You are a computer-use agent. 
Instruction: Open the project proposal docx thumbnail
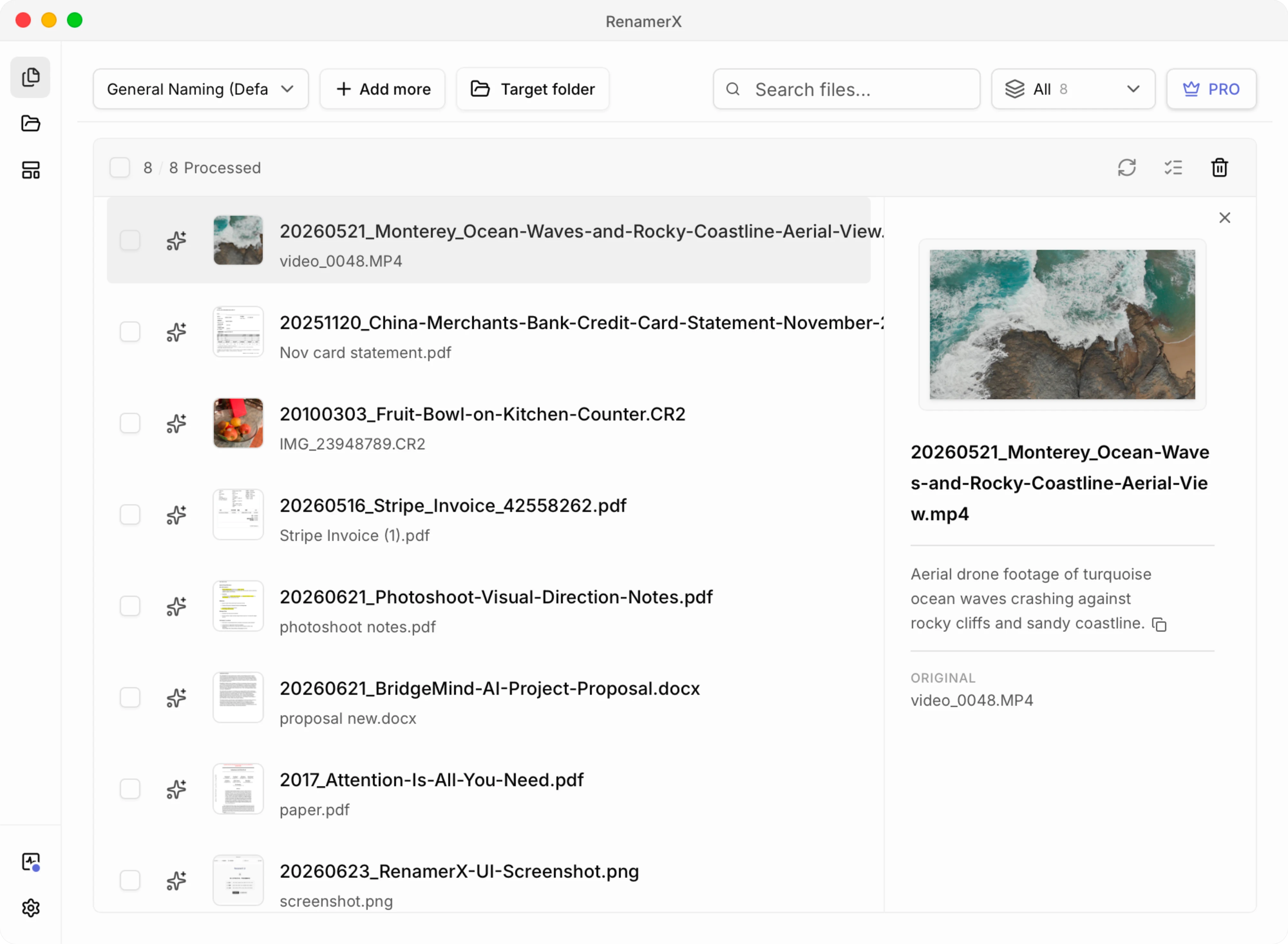click(x=238, y=697)
